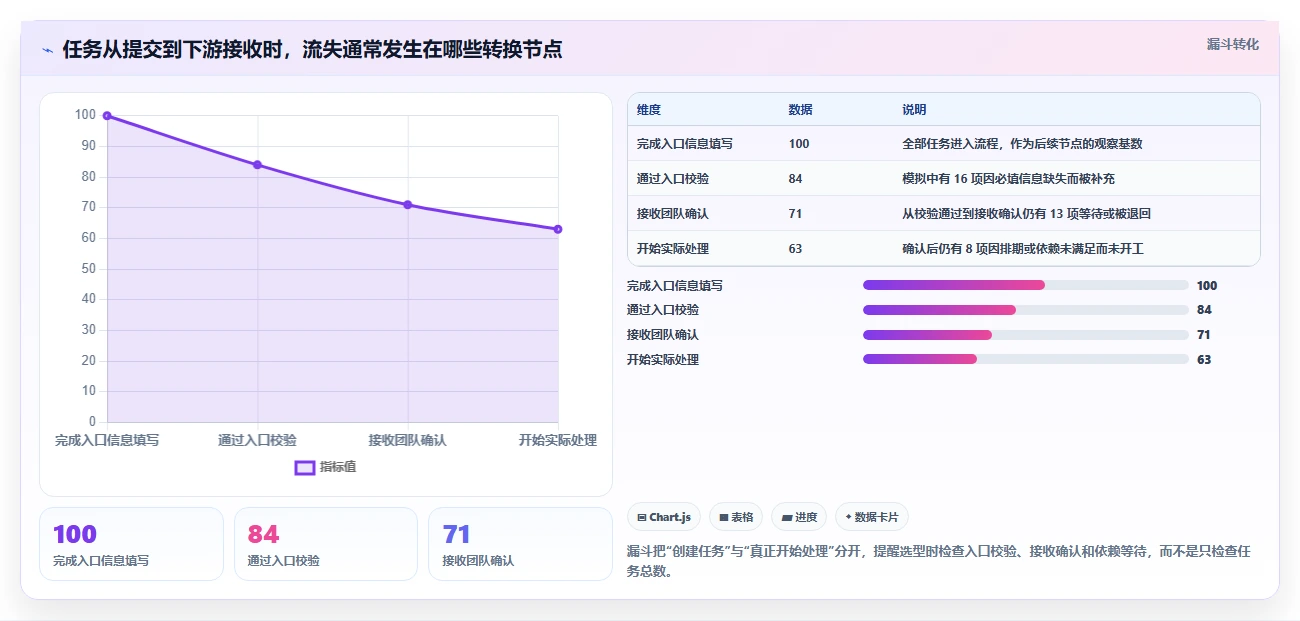Click progress list label 接收团队确认
The height and width of the screenshot is (621, 1300).
(663, 335)
